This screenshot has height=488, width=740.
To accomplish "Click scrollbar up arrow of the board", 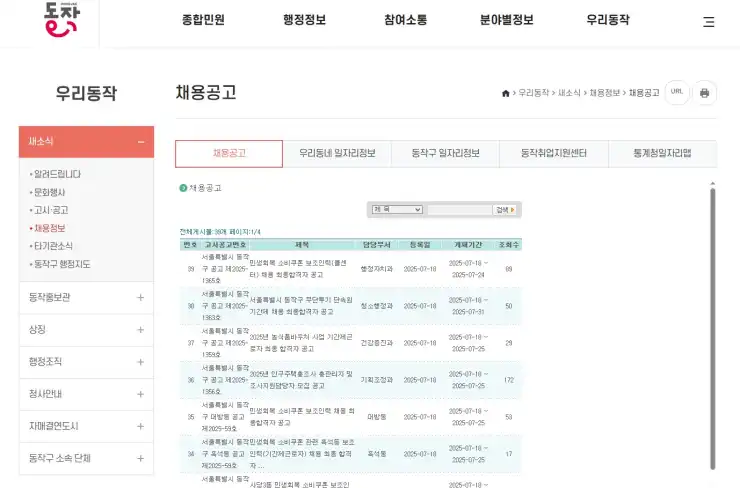I will tap(713, 183).
